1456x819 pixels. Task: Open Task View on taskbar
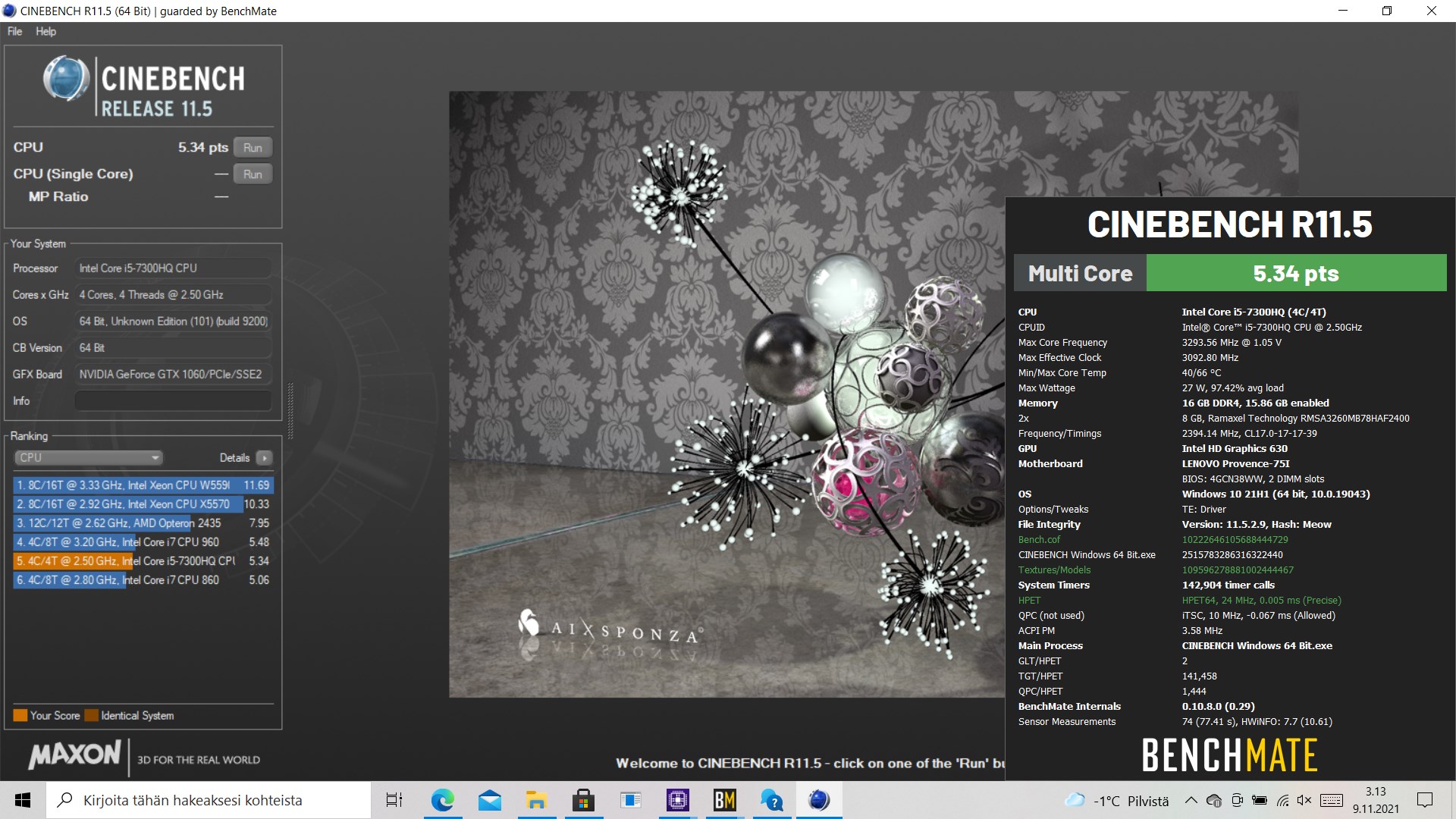point(394,800)
